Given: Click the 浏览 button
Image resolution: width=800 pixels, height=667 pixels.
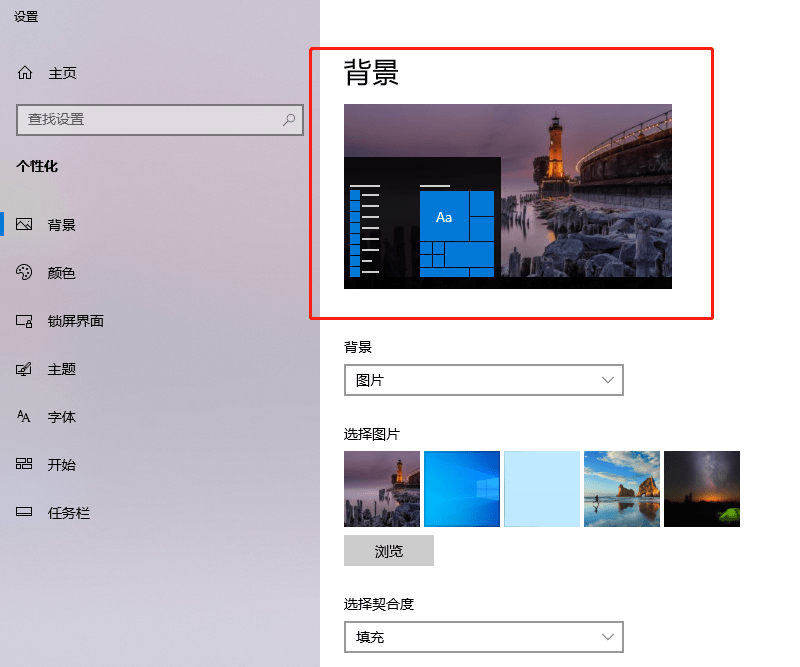Looking at the screenshot, I should (388, 551).
